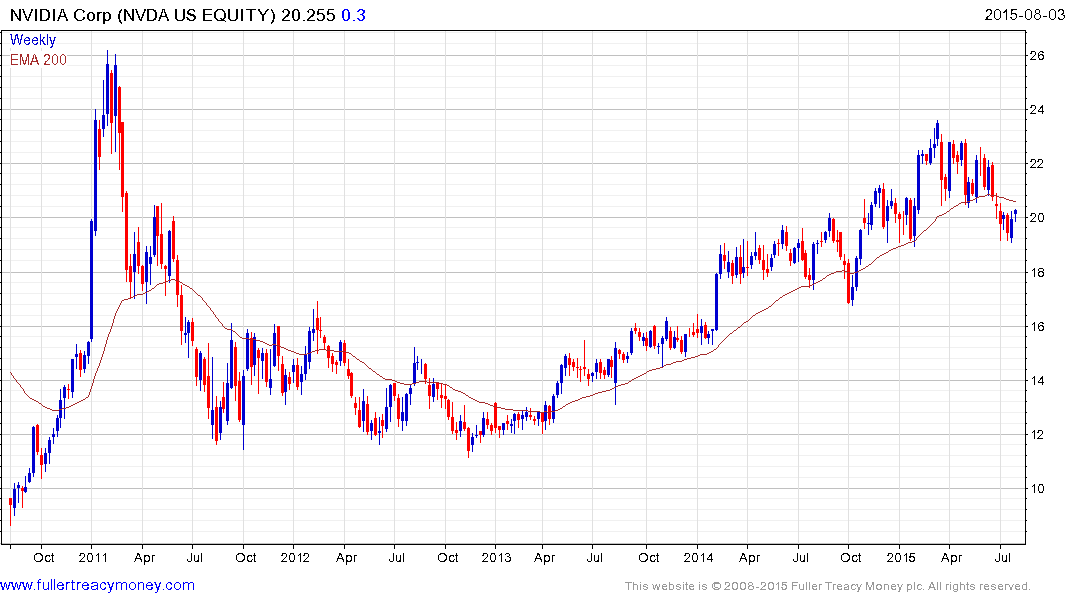Image resolution: width=1075 pixels, height=600 pixels.
Task: Click the 2013 year axis label
Action: coord(496,557)
